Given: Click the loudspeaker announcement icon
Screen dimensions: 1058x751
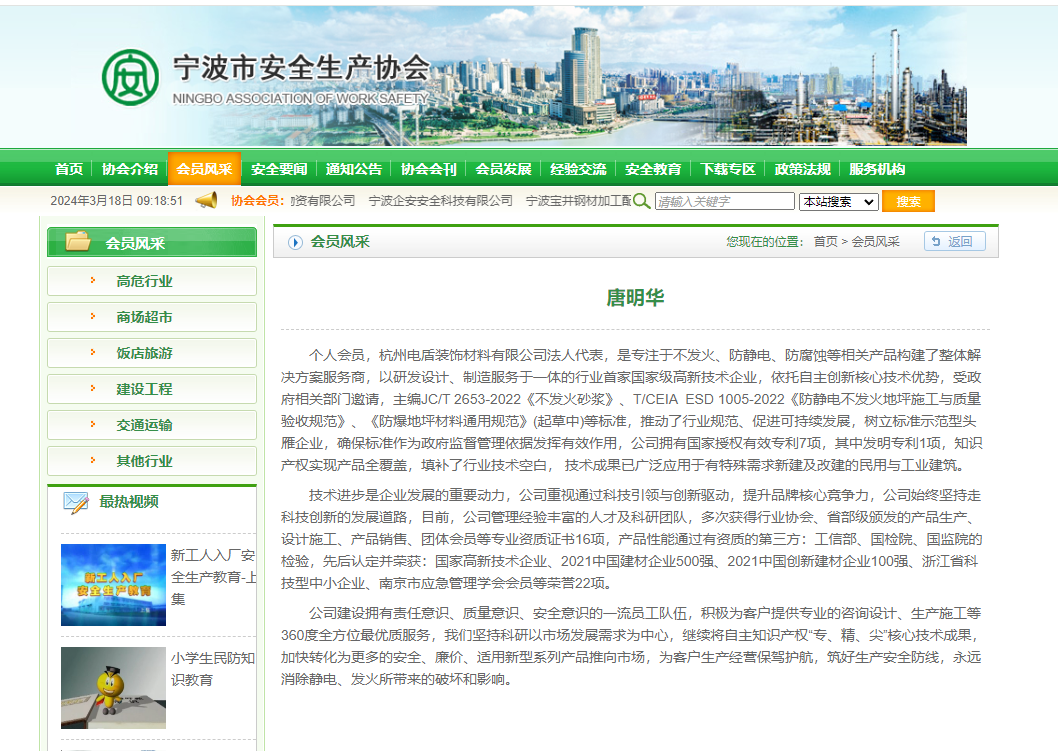Looking at the screenshot, I should pyautogui.click(x=206, y=200).
